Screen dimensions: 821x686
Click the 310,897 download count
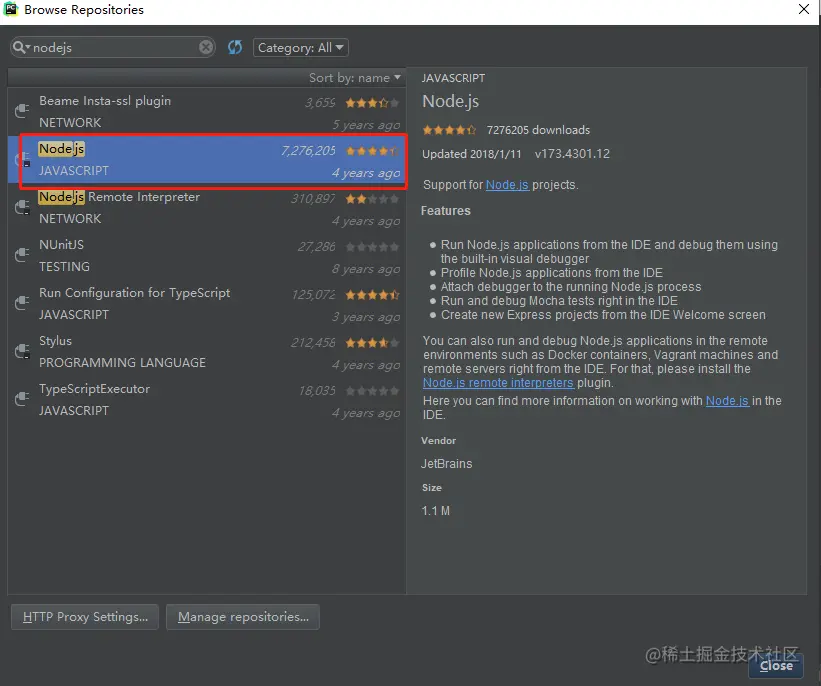click(313, 199)
